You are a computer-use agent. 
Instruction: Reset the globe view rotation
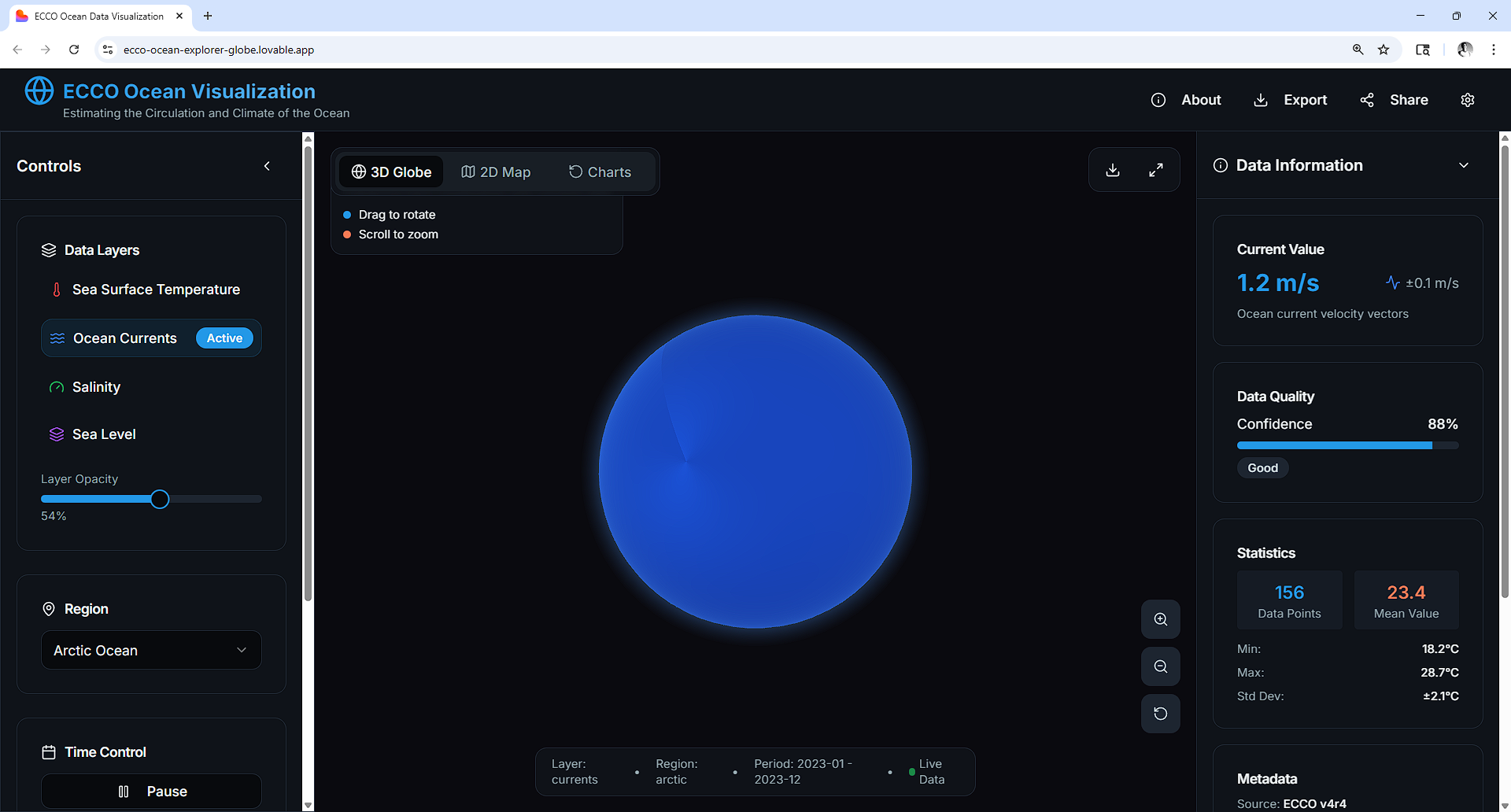click(x=1161, y=714)
